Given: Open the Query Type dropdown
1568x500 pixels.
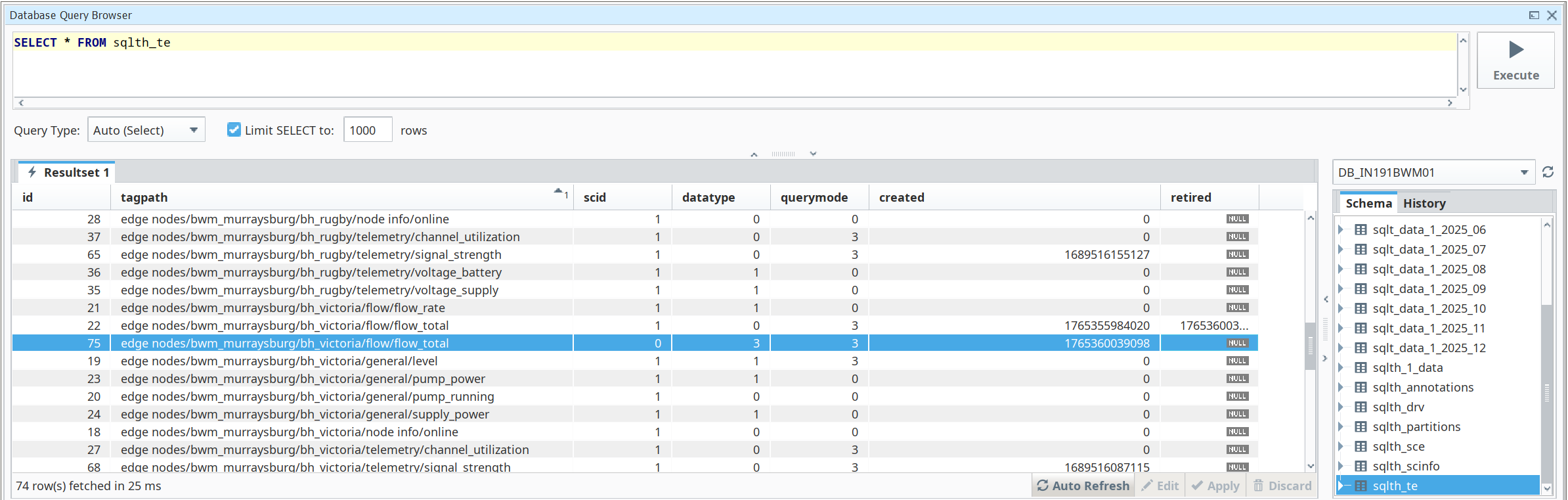Looking at the screenshot, I should pos(146,130).
